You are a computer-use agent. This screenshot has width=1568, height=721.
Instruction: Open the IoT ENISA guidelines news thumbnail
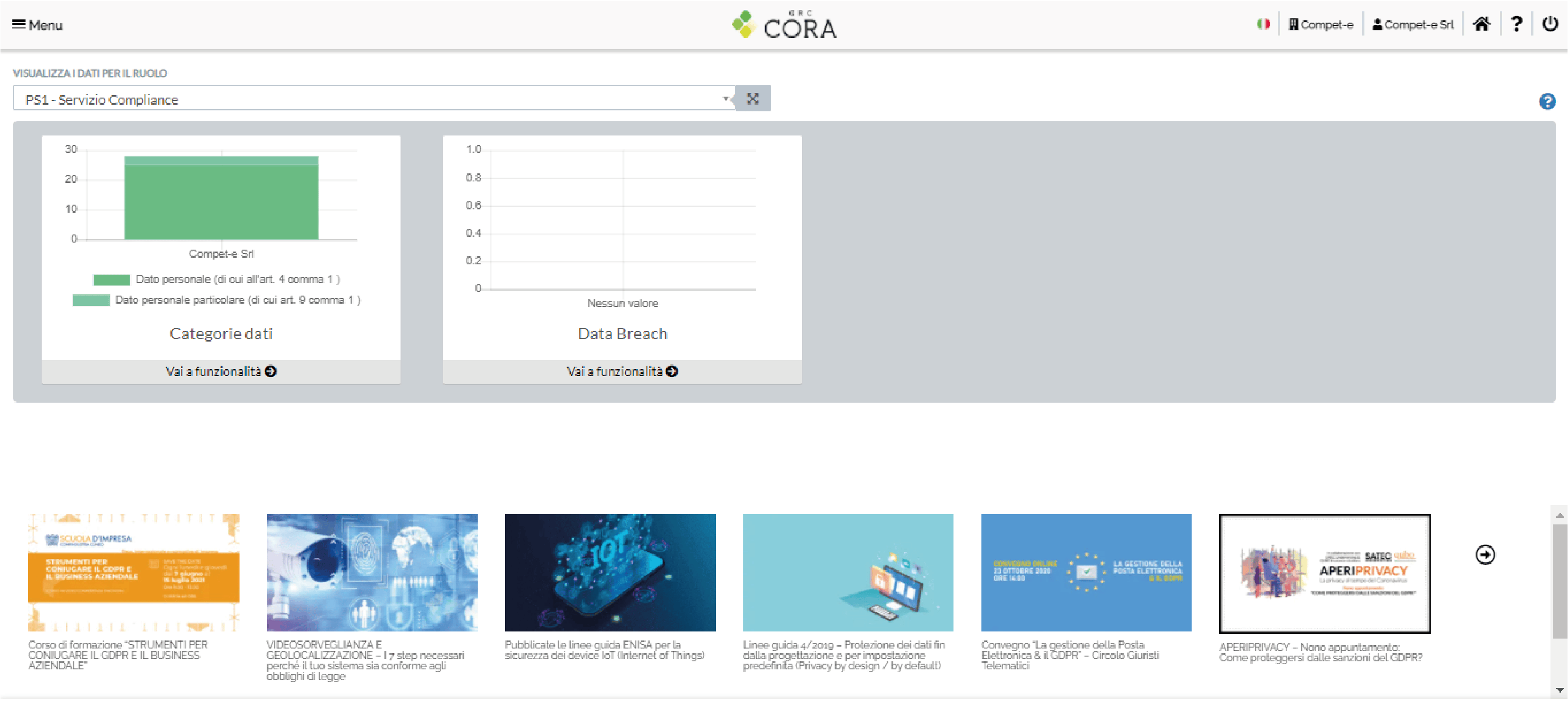610,572
